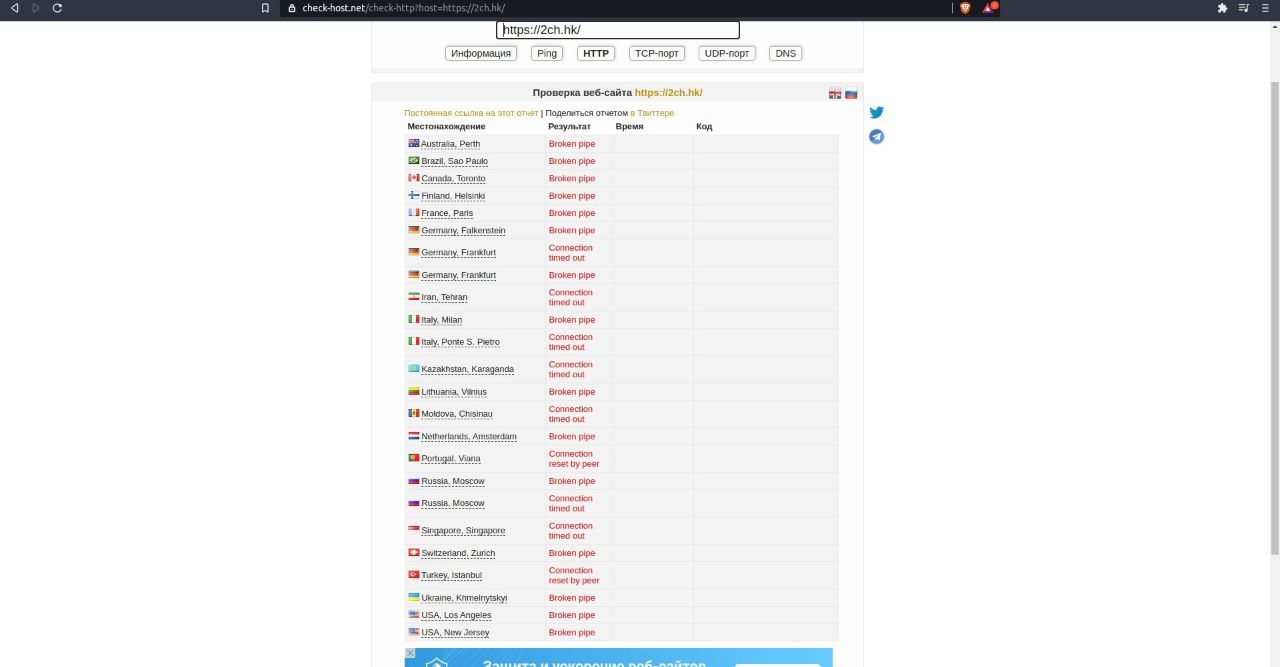Click the Finland flag icon
This screenshot has width=1280, height=667.
point(414,195)
